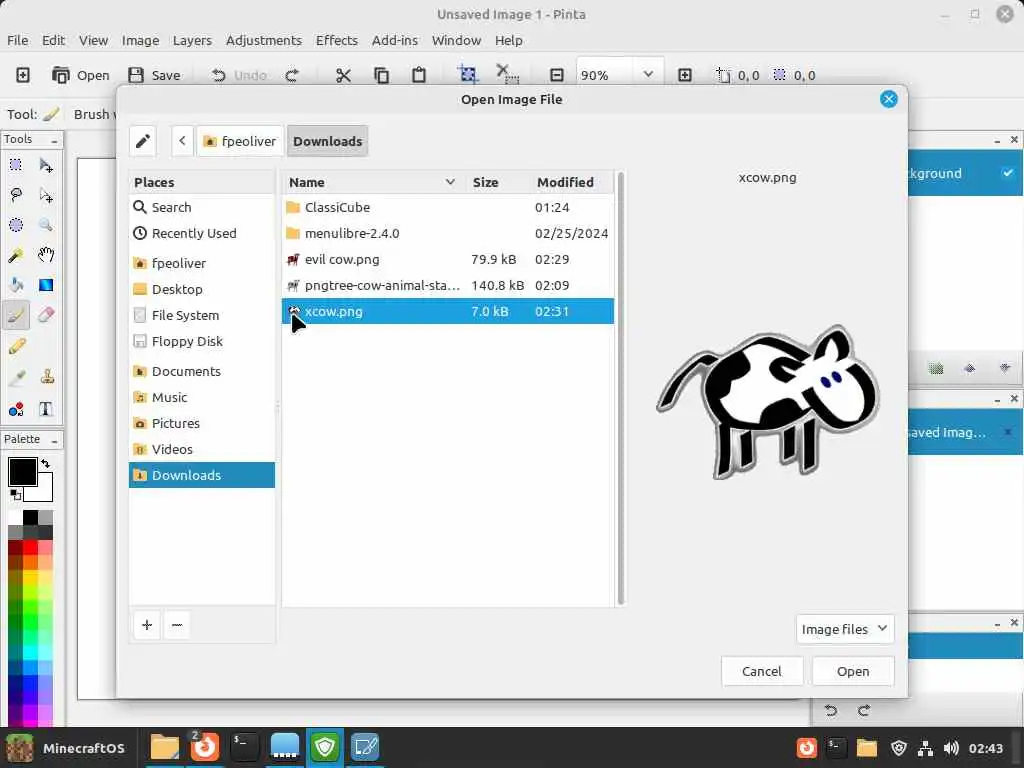Image resolution: width=1024 pixels, height=768 pixels.
Task: Reset colors to black and white
Action: click(16, 495)
